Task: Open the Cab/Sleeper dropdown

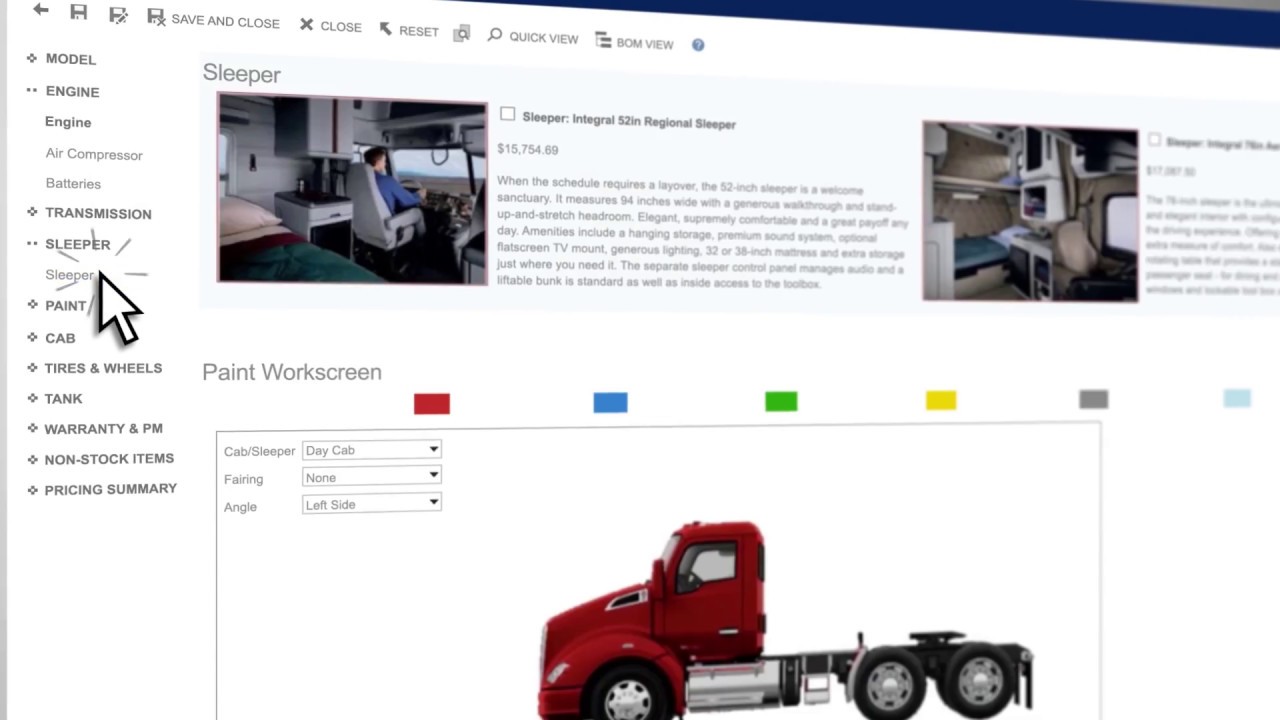Action: pyautogui.click(x=371, y=450)
